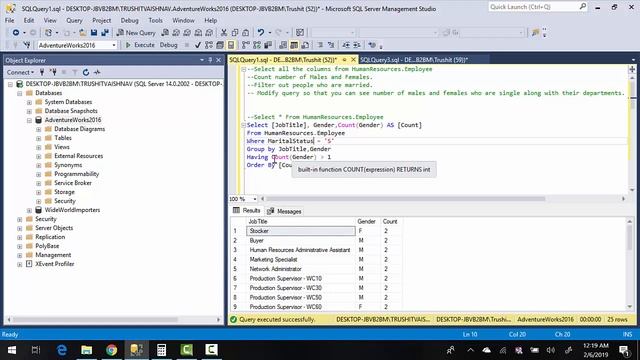Open the File menu

9,20
